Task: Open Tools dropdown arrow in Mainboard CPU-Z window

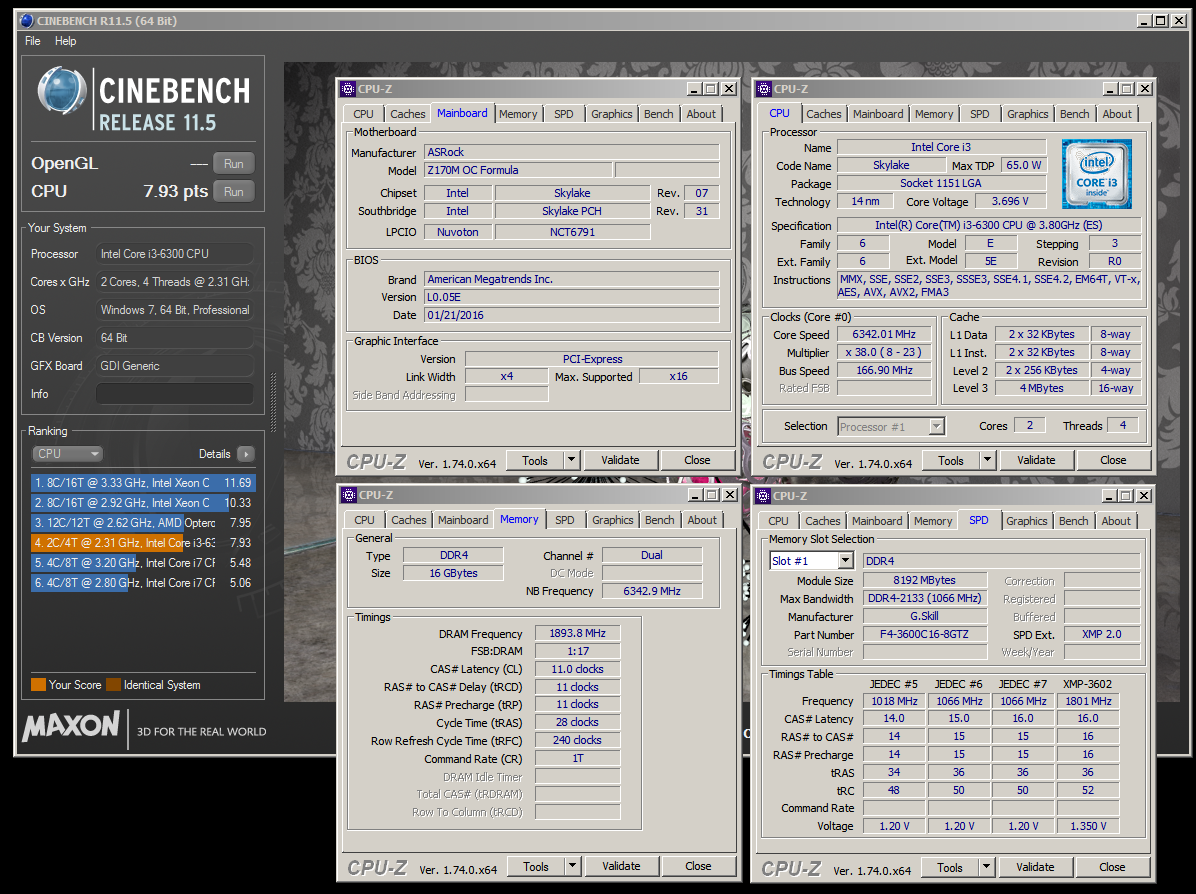Action: tap(571, 460)
